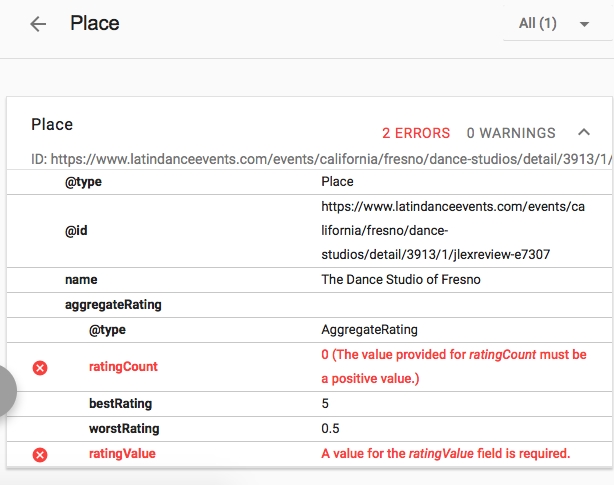This screenshot has height=485, width=614.
Task: Click the 0 WARNINGS indicator
Action: pyautogui.click(x=511, y=133)
